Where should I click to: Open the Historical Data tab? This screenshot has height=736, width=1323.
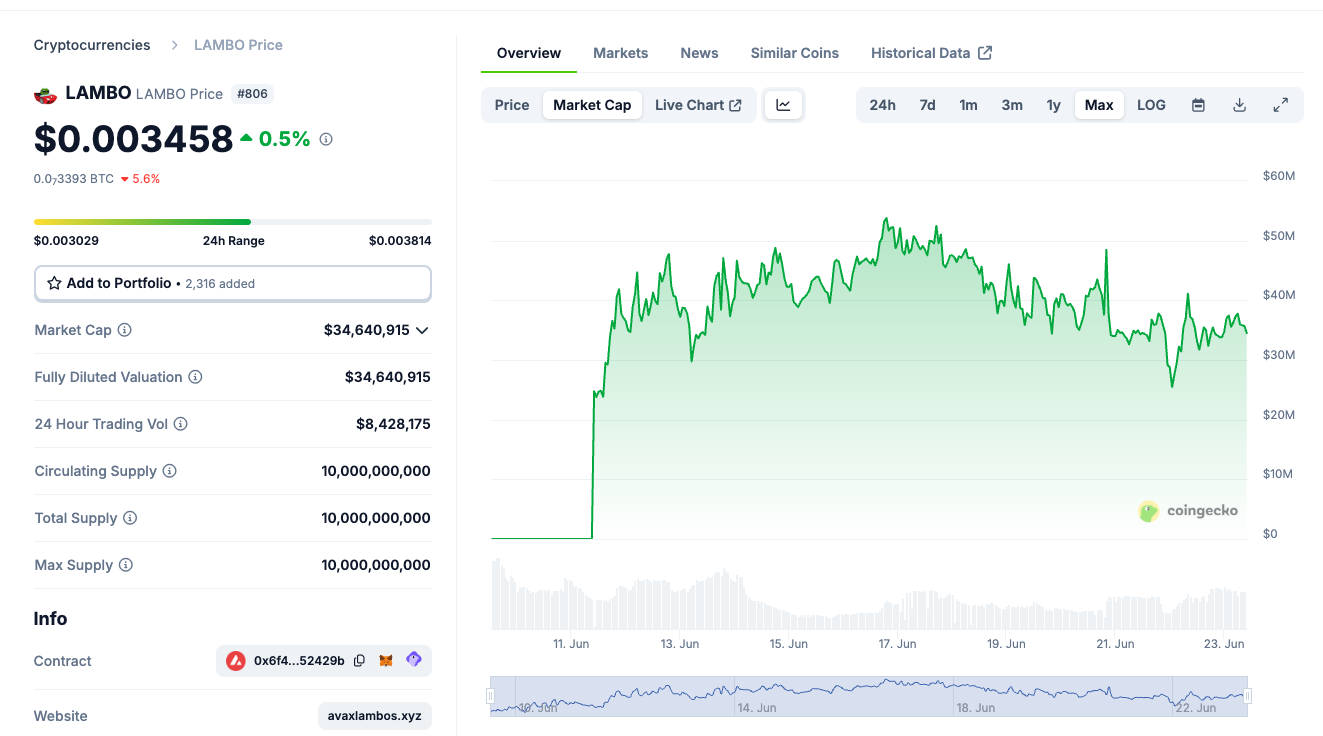(931, 53)
